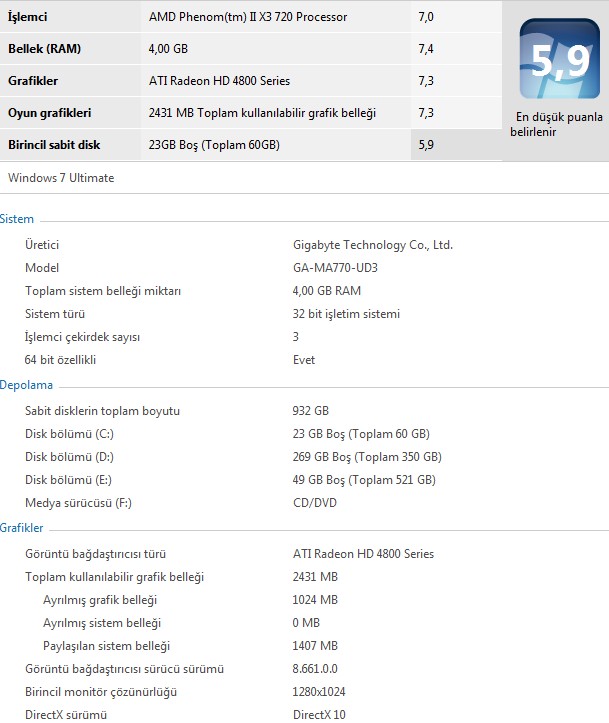Click '32 bit işletim sistemi' value
The image size is (609, 723).
tap(346, 314)
